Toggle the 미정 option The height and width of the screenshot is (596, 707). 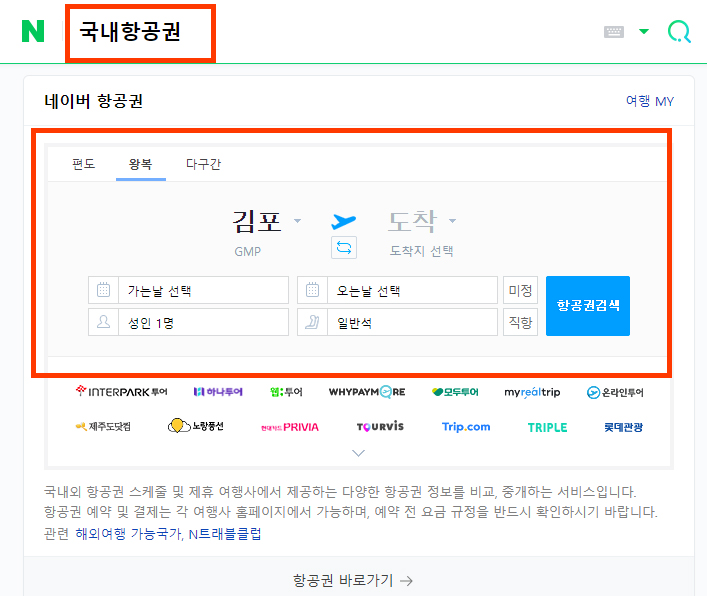coord(520,290)
